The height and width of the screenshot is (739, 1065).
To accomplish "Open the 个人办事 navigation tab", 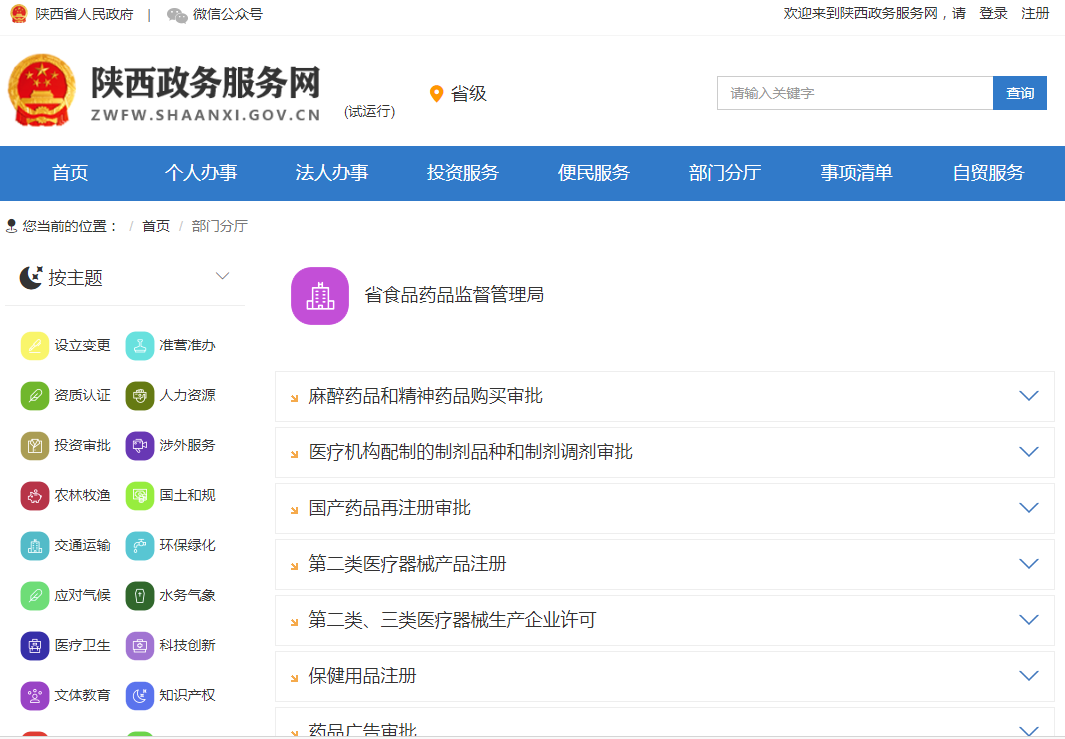I will click(201, 173).
